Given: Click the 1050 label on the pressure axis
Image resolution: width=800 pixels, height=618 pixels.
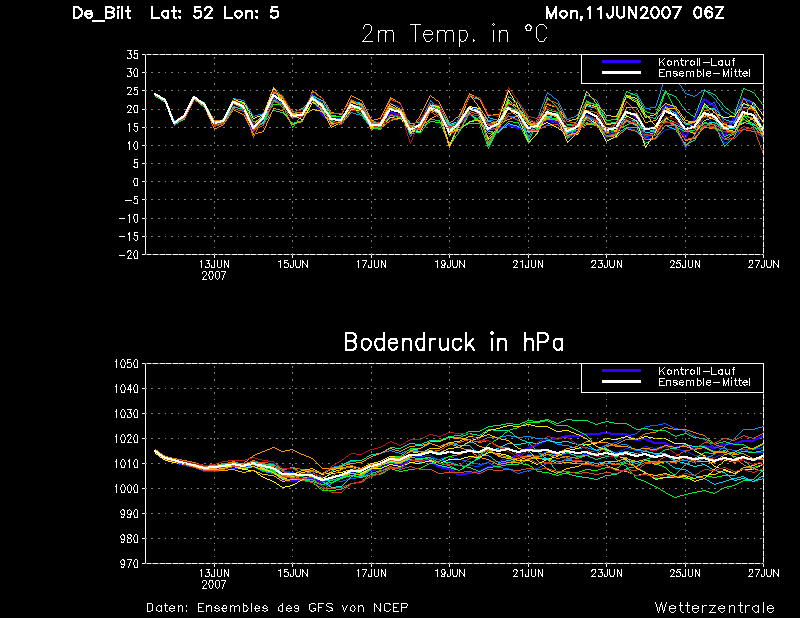Looking at the screenshot, I should pos(126,364).
